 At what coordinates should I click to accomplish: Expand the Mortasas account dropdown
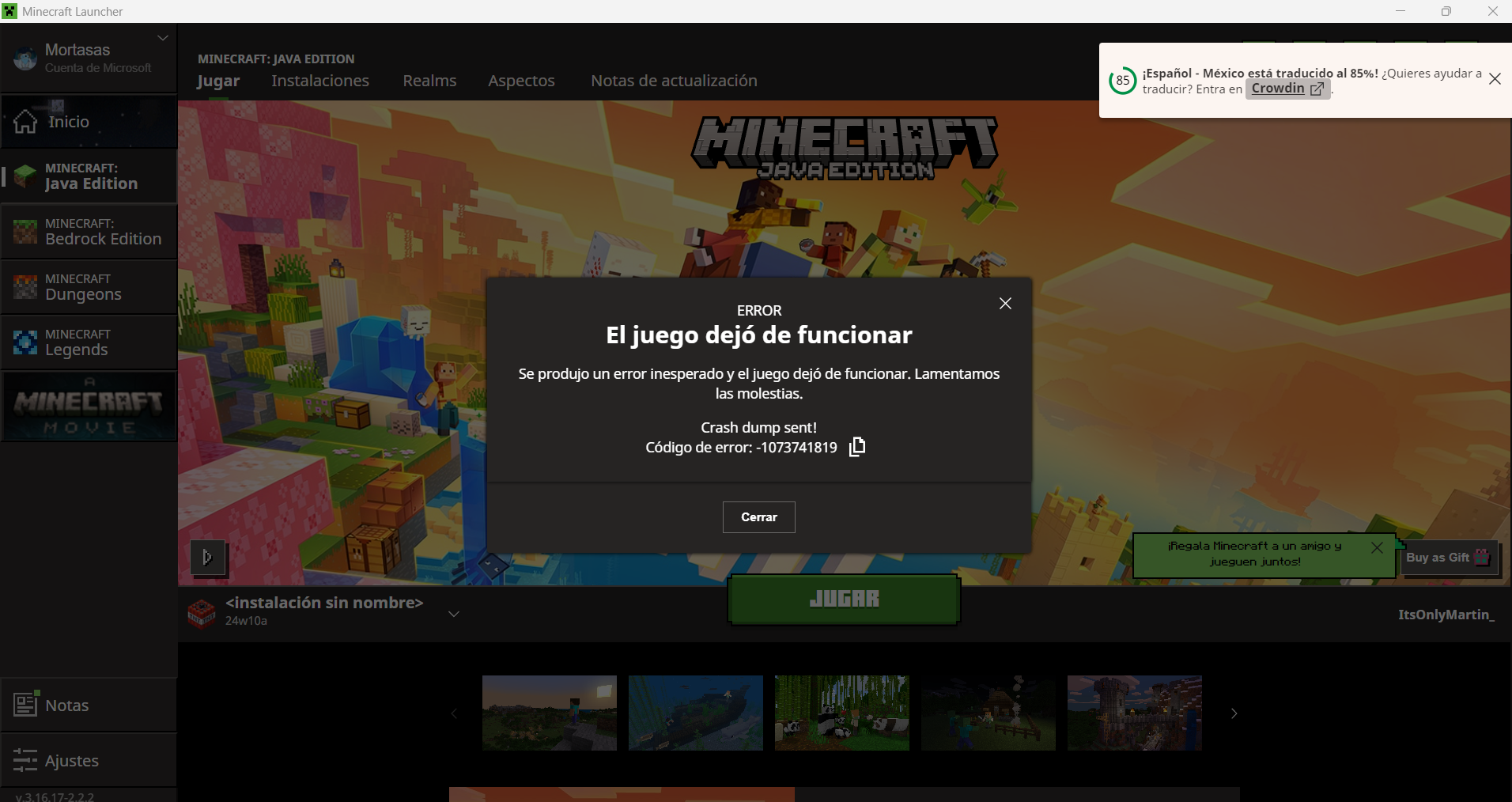(162, 38)
